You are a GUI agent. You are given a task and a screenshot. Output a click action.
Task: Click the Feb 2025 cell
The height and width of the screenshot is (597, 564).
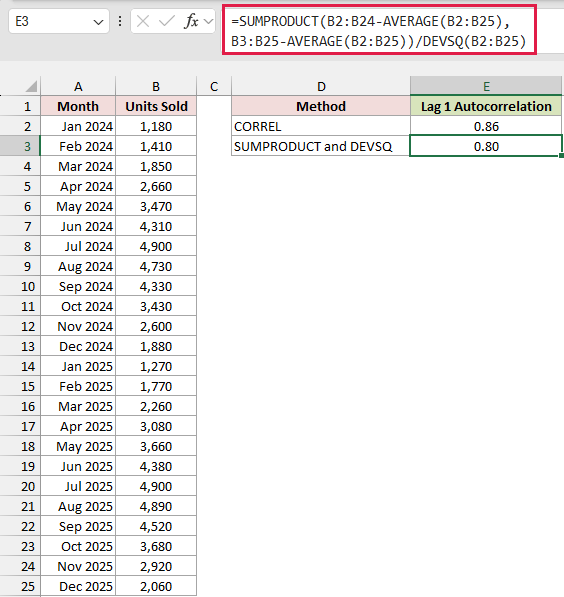78,386
